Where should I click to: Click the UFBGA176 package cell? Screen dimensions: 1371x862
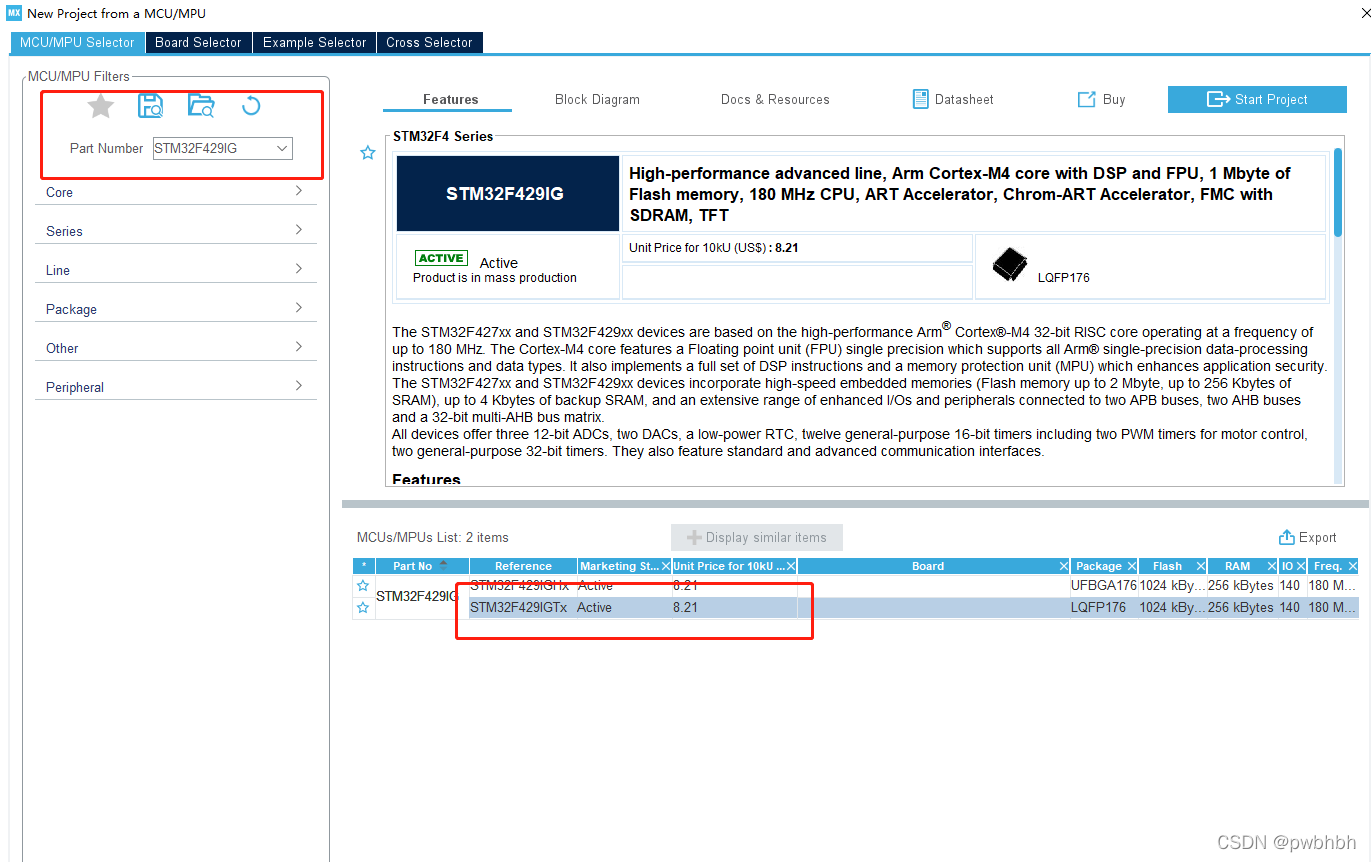(1104, 585)
